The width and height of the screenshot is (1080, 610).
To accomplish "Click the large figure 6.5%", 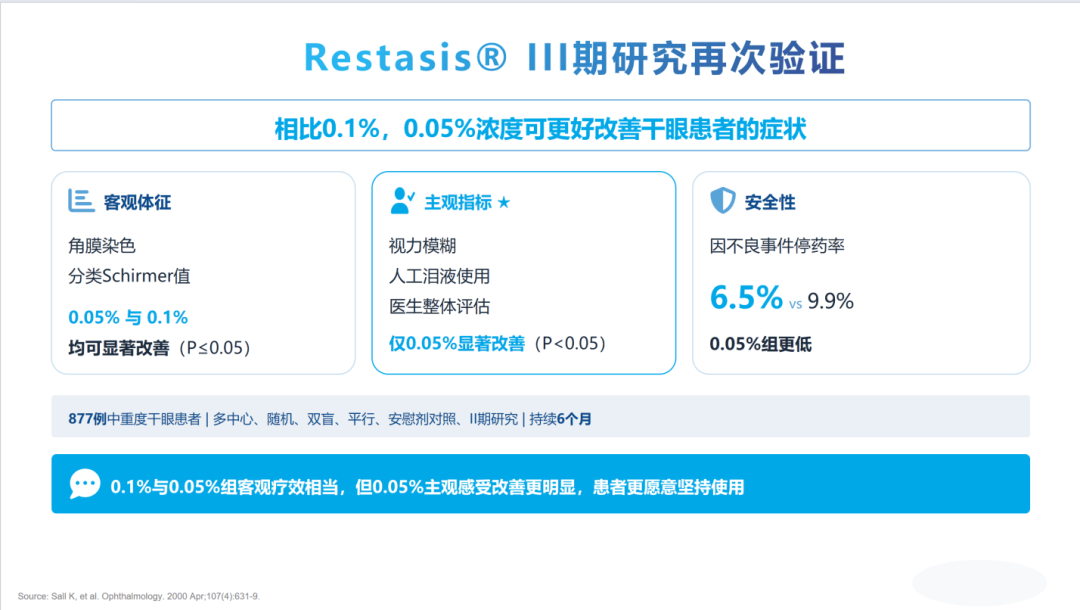I will tap(746, 297).
